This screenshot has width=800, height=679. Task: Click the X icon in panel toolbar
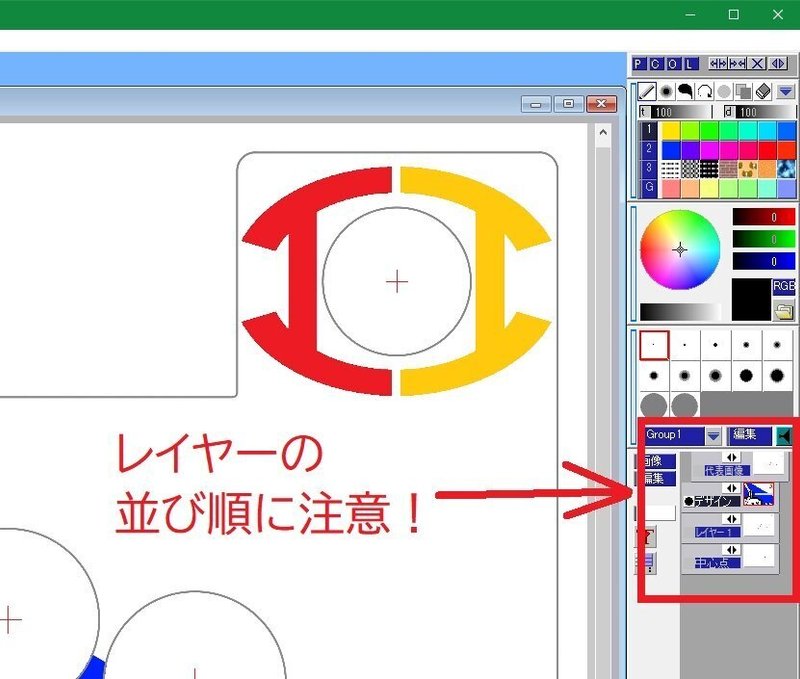(x=757, y=64)
